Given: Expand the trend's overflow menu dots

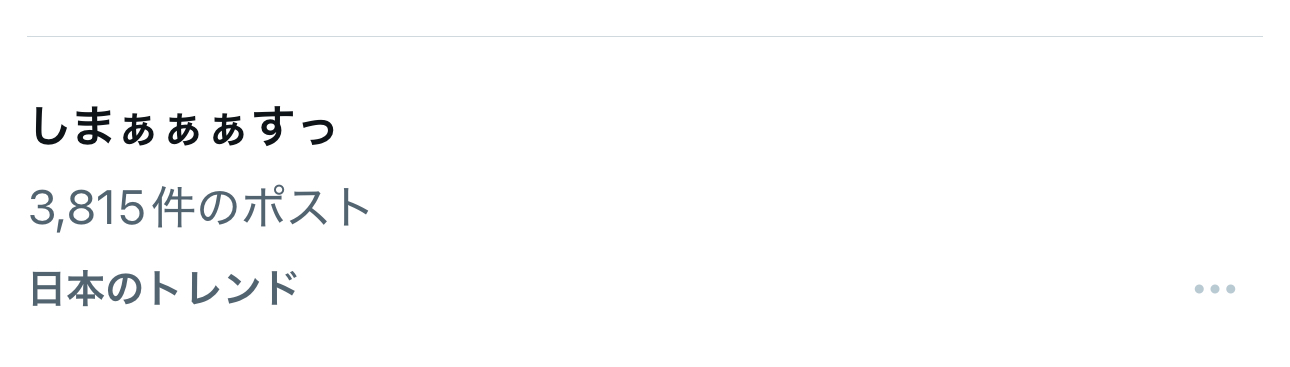Looking at the screenshot, I should [1215, 289].
